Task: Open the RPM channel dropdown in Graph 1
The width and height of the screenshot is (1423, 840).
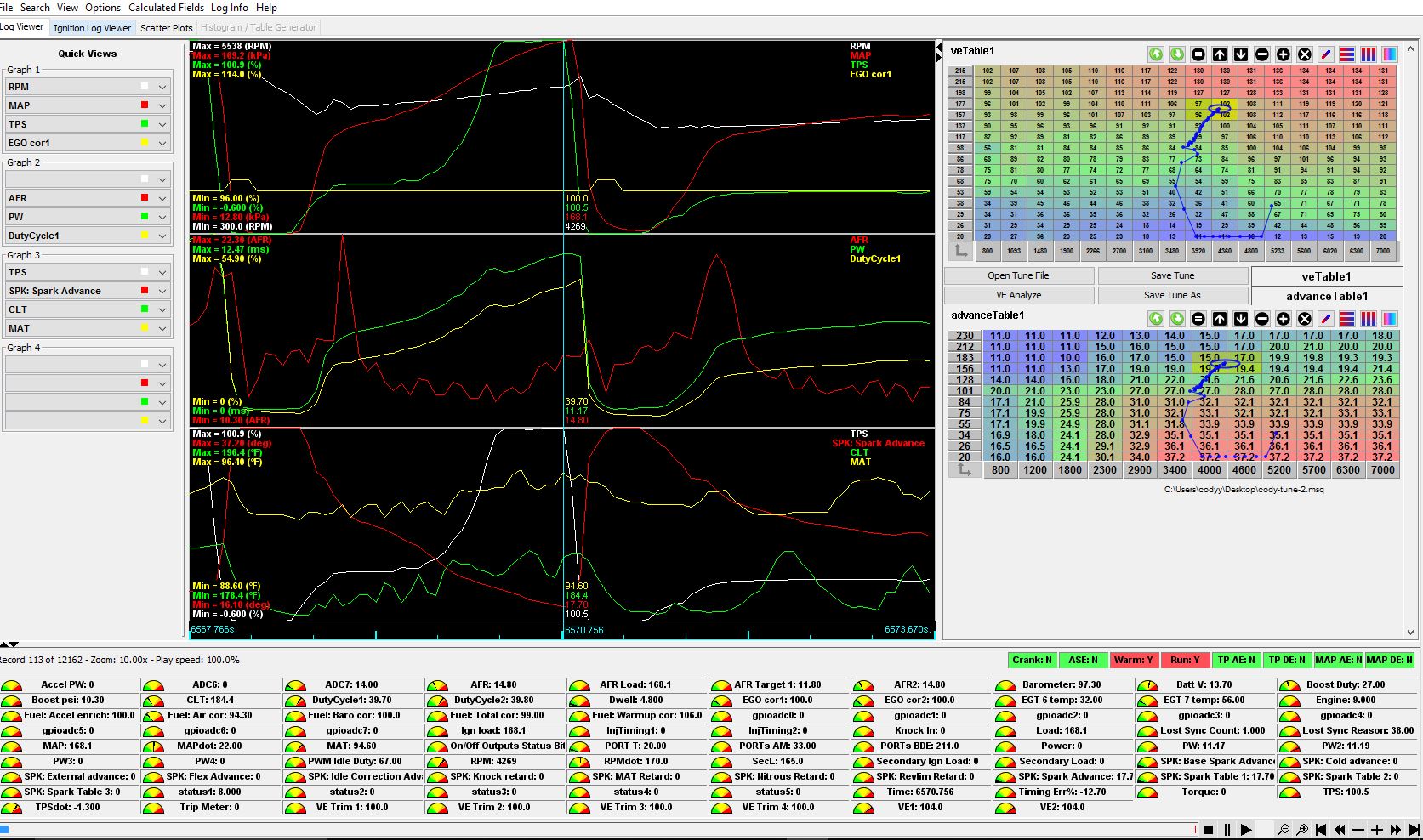Action: point(162,86)
